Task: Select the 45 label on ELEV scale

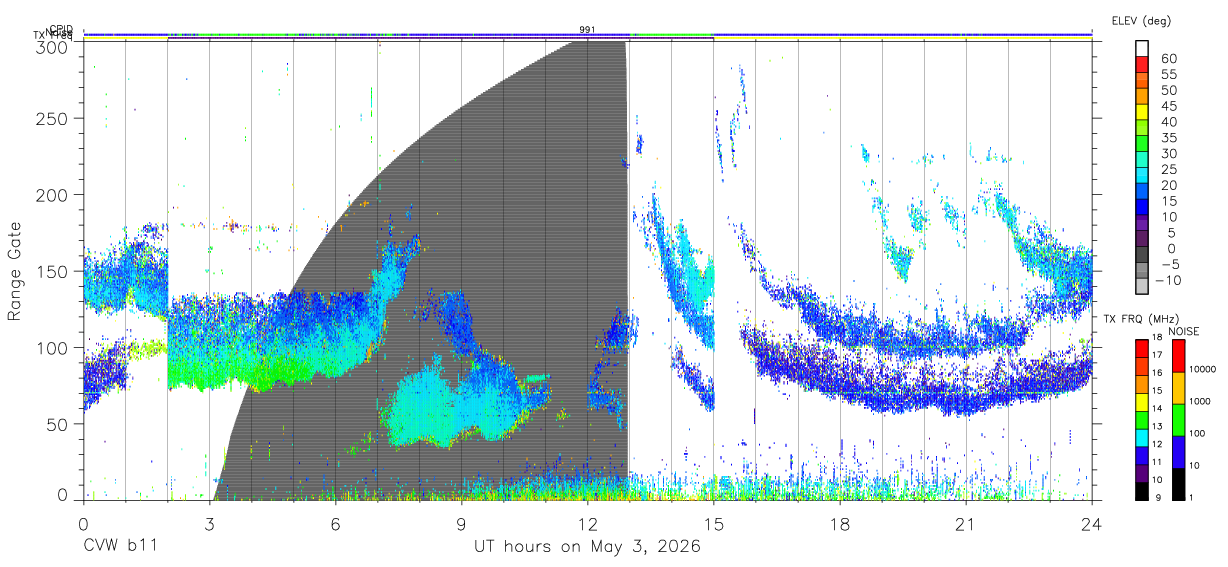Action: (x=1168, y=105)
